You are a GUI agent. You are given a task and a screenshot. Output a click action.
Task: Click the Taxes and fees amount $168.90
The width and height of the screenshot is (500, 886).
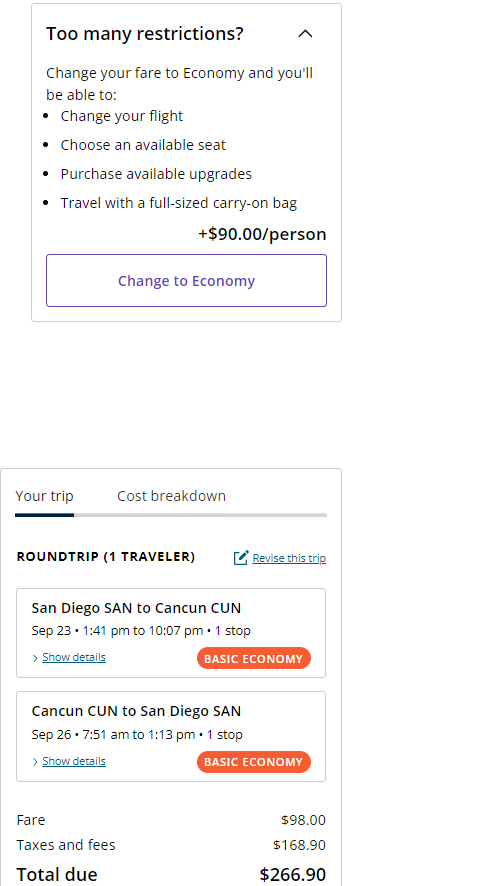click(x=299, y=845)
